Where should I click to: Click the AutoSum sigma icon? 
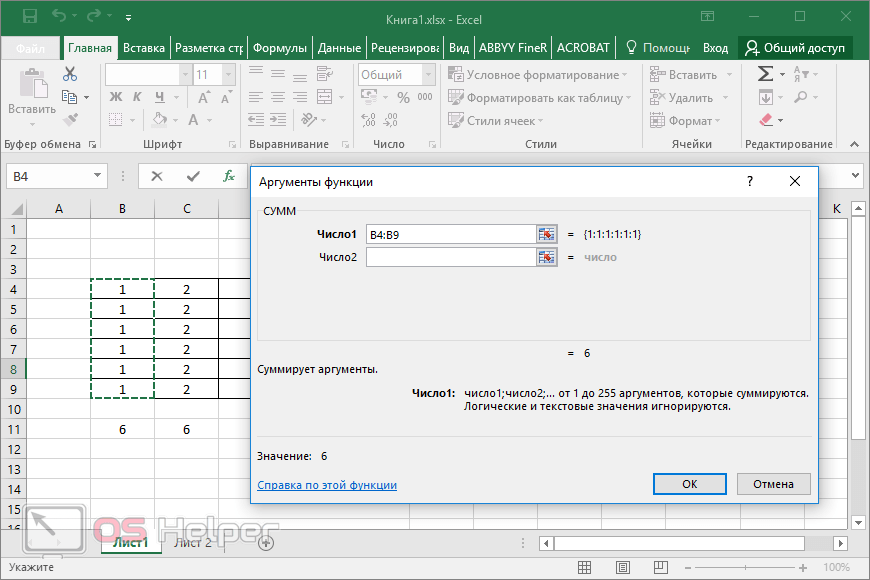[765, 74]
